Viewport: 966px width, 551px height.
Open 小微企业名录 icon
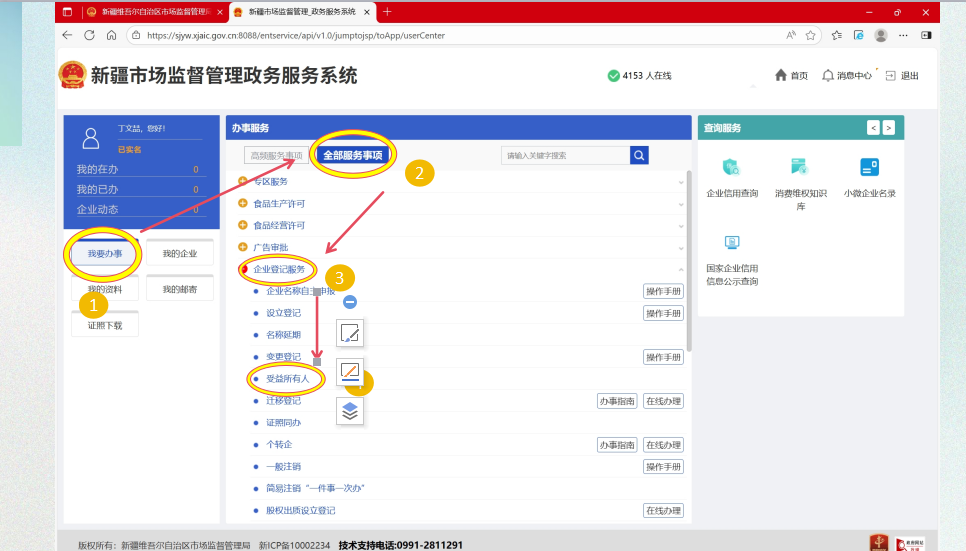tap(869, 168)
